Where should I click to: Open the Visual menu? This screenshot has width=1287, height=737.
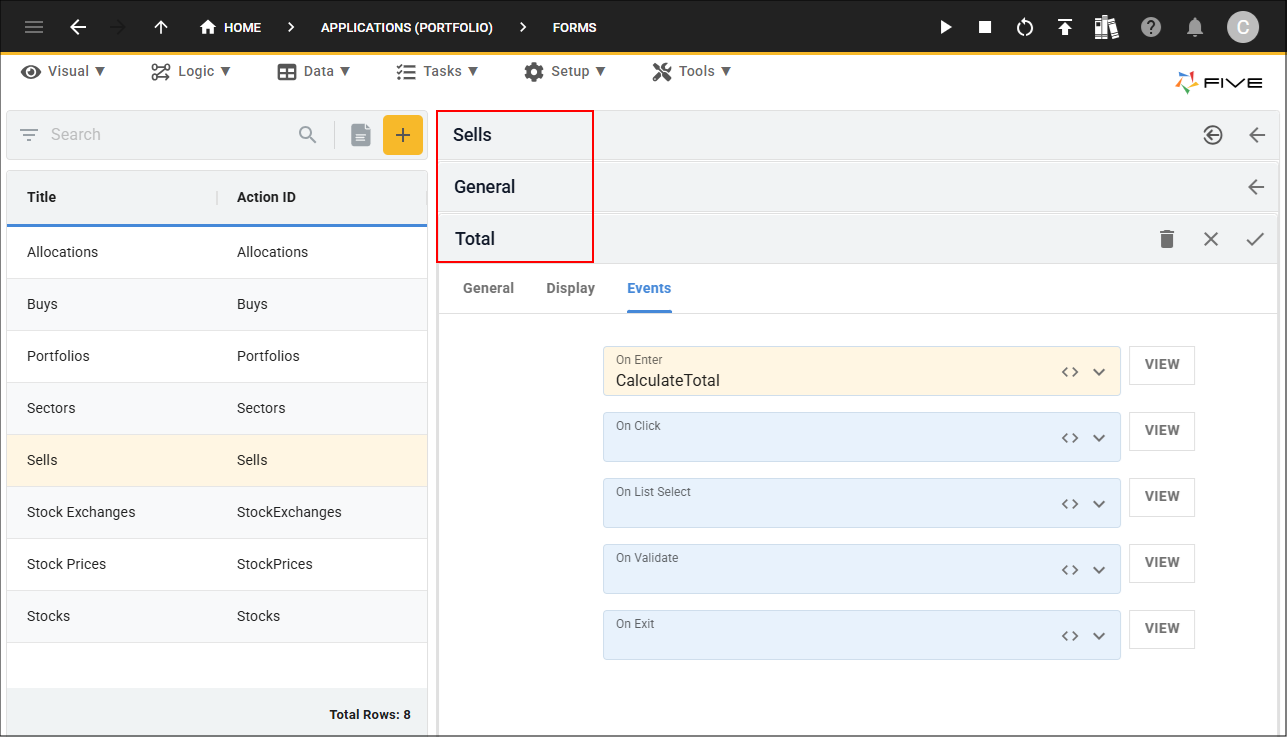click(x=64, y=71)
